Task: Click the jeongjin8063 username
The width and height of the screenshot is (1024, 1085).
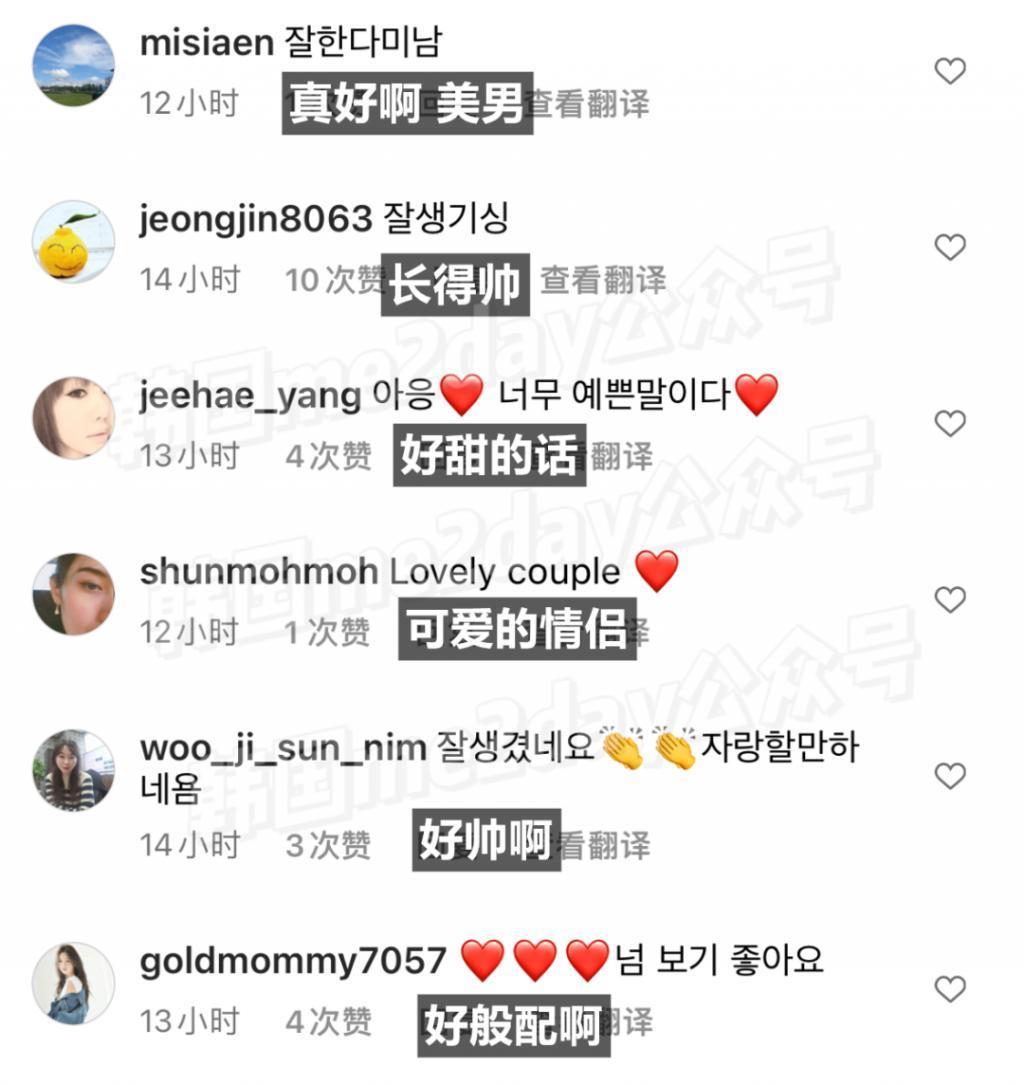Action: (x=256, y=220)
